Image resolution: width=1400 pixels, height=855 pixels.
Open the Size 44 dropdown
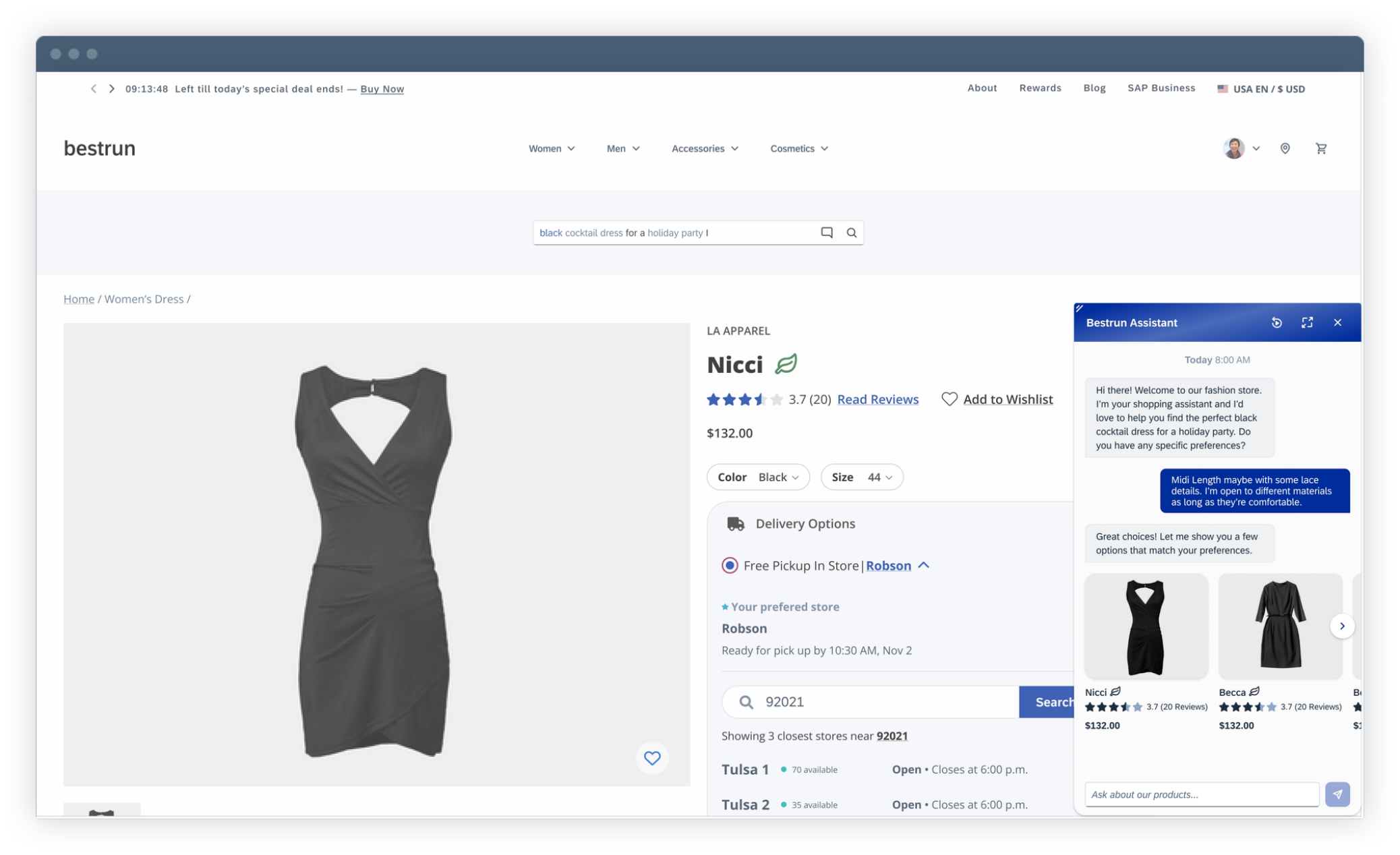(x=862, y=477)
